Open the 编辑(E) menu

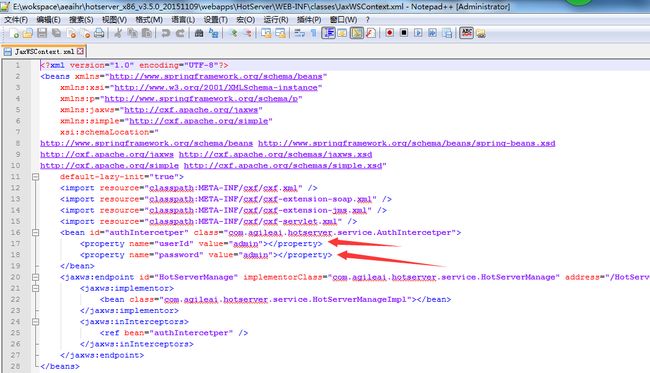[x=48, y=19]
